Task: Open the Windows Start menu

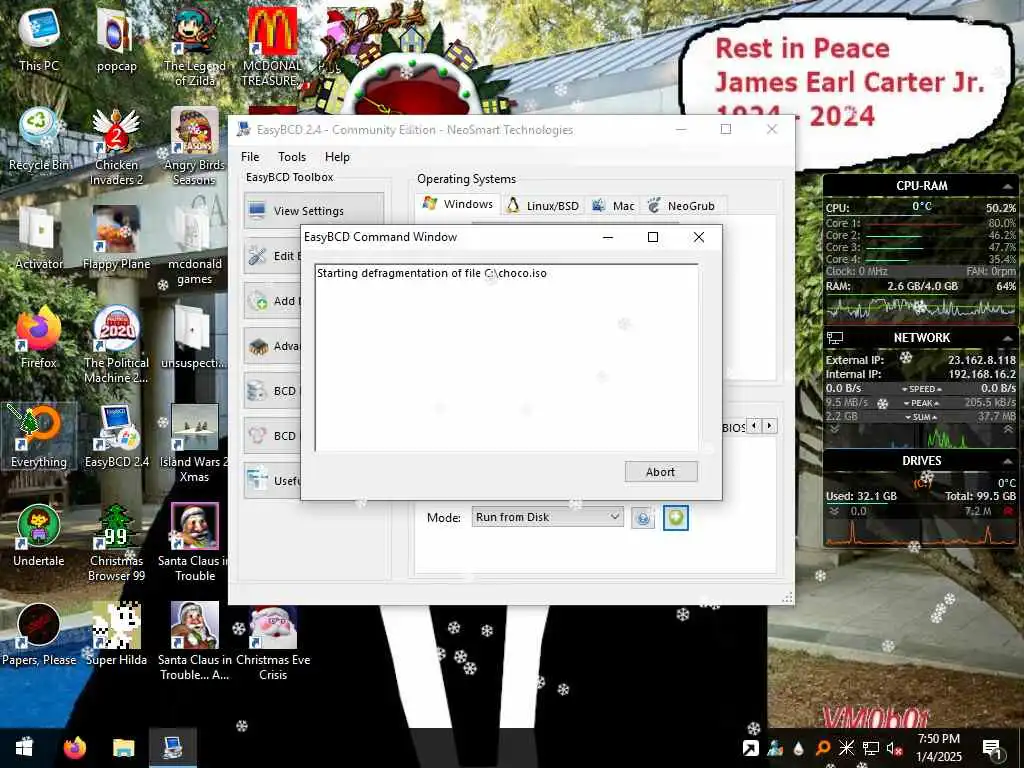Action: tap(24, 747)
